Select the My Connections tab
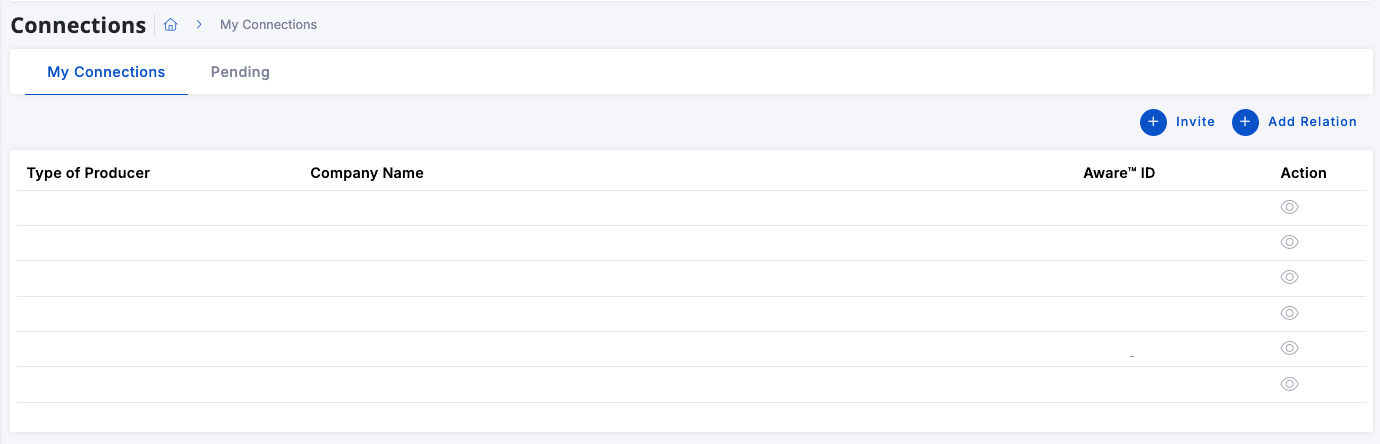Screen dimensions: 1380x444 tap(106, 72)
